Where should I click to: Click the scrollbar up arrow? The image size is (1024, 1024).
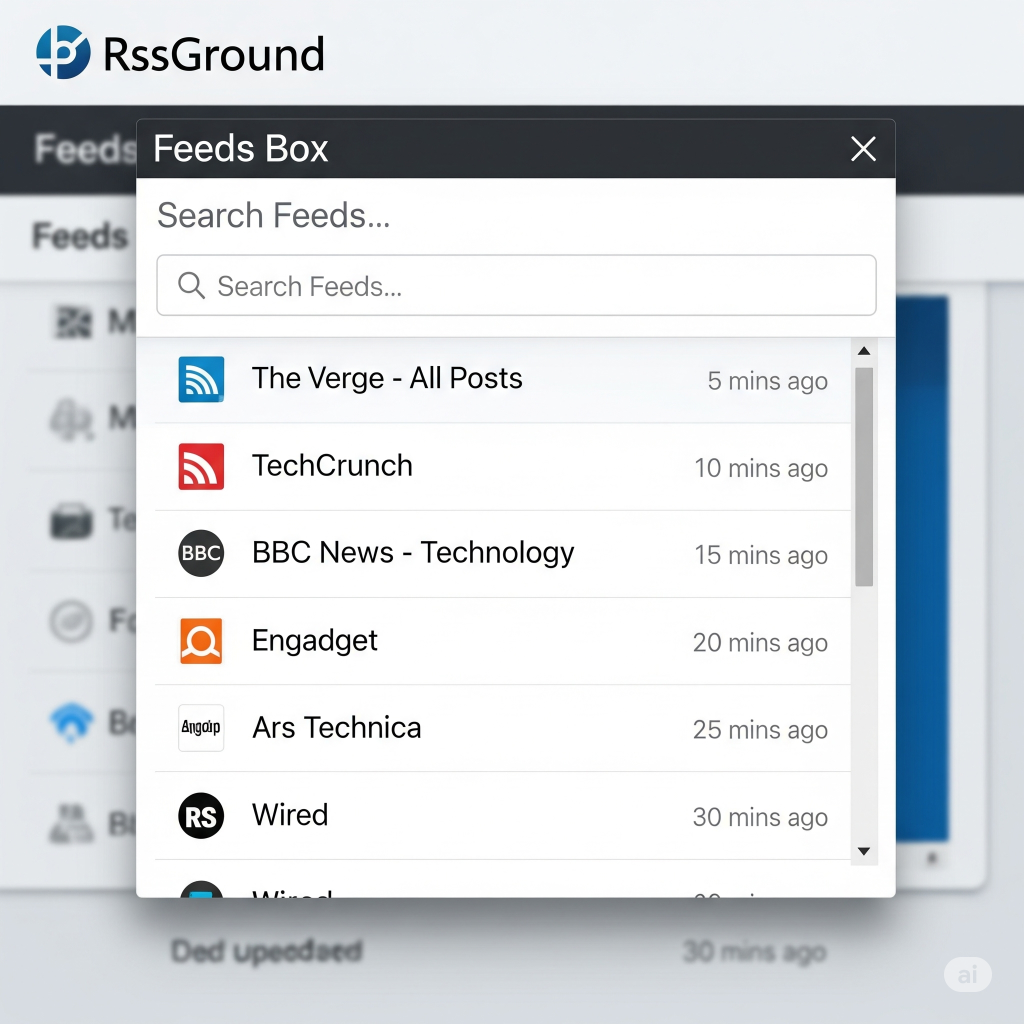coord(864,351)
